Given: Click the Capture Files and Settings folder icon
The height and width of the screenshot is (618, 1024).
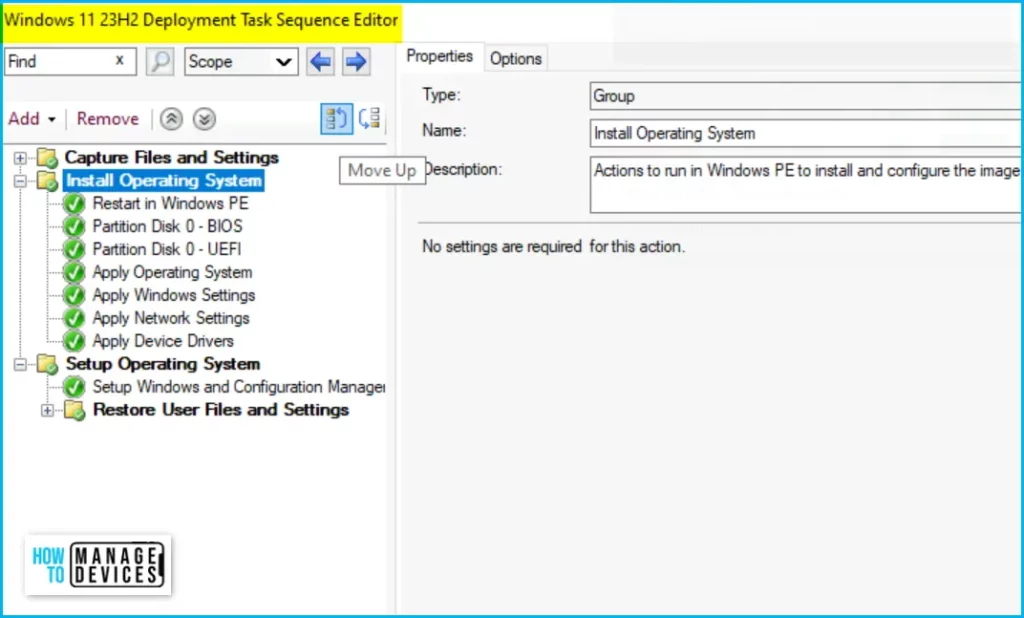Looking at the screenshot, I should 47,158.
